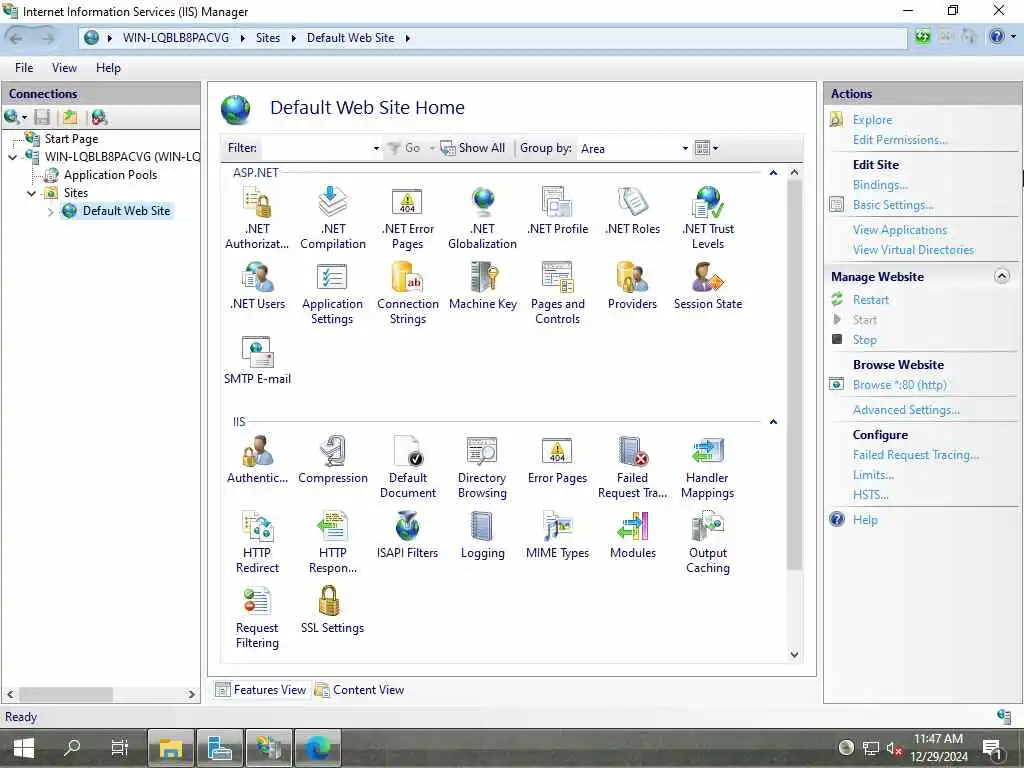This screenshot has width=1024, height=768.
Task: Select the SSL Settings icon
Action: coord(332,610)
